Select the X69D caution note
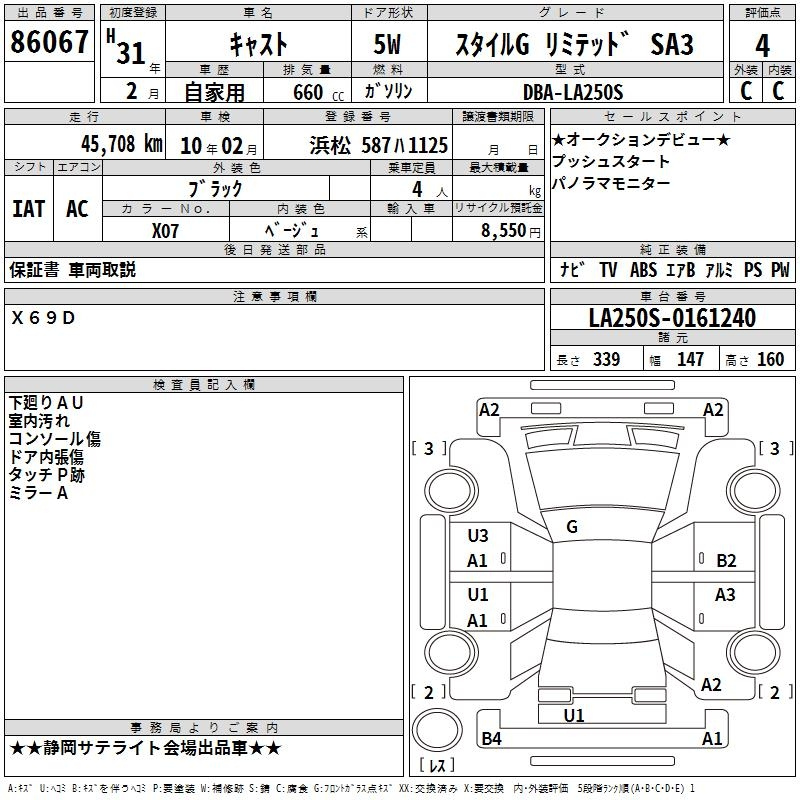 43,318
